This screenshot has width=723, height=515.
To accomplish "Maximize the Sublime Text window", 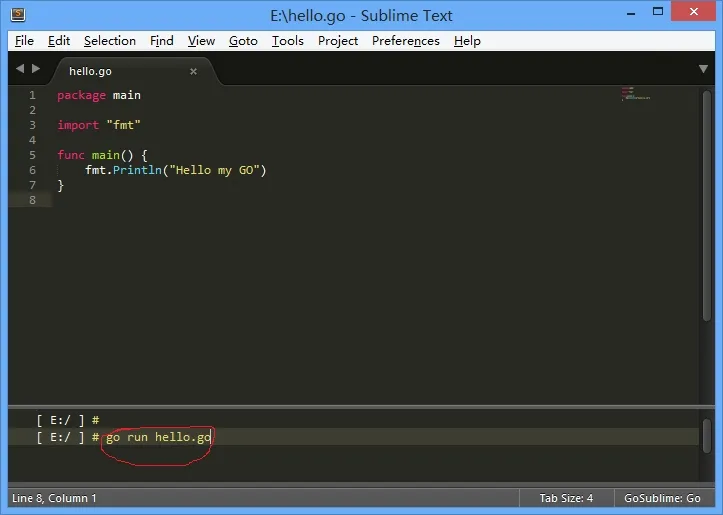I will click(x=658, y=12).
